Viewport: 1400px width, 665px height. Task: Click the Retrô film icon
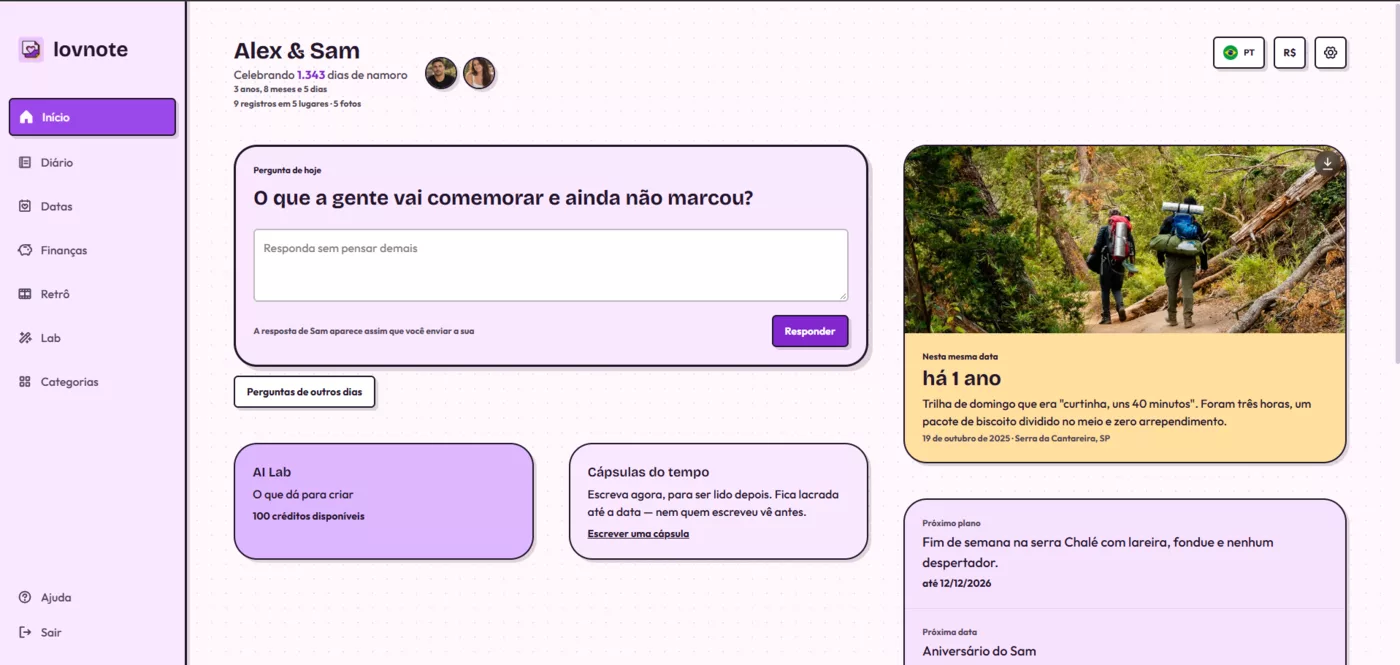25,294
